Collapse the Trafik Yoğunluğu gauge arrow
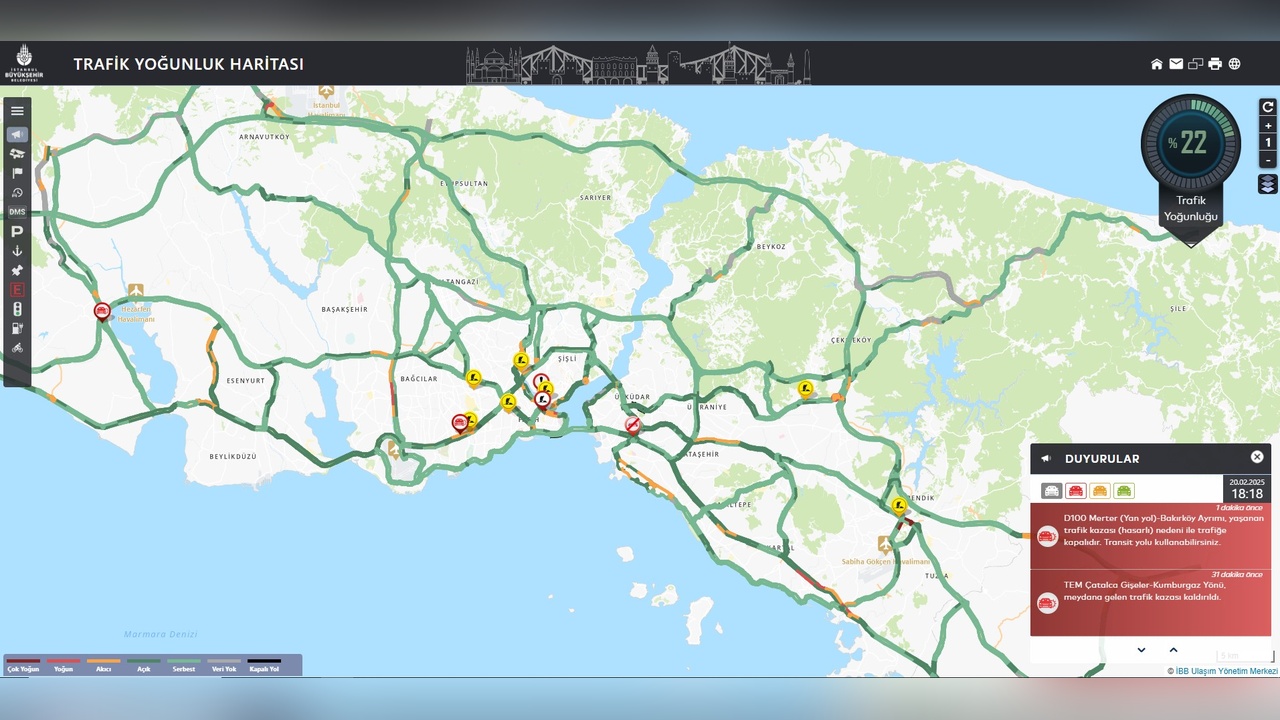This screenshot has height=720, width=1280. pos(1190,243)
